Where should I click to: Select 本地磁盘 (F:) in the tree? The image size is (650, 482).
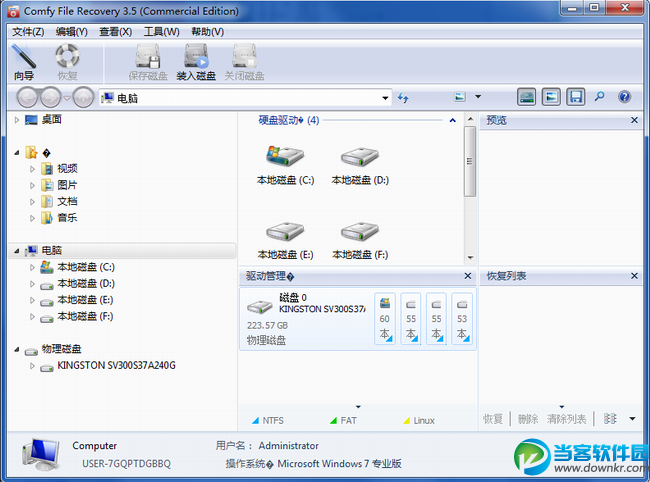click(85, 317)
